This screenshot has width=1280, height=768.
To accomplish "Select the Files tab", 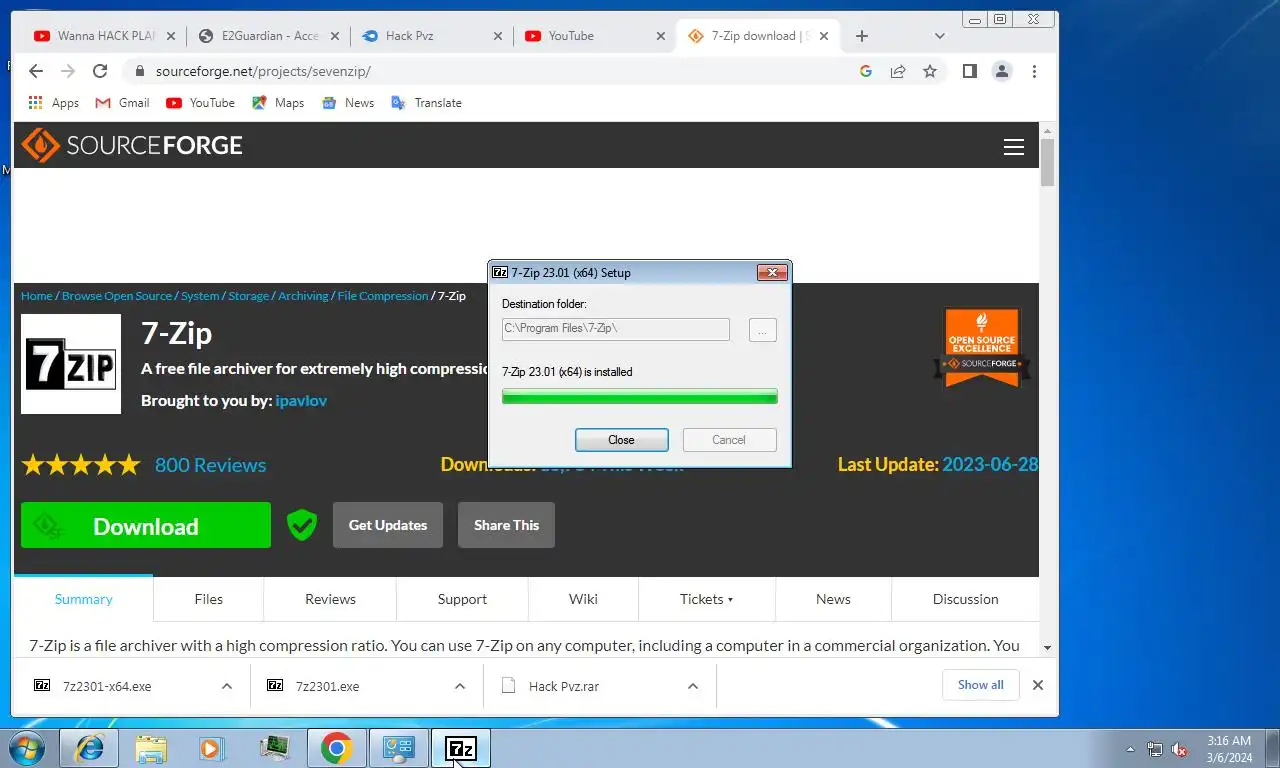I will (208, 599).
